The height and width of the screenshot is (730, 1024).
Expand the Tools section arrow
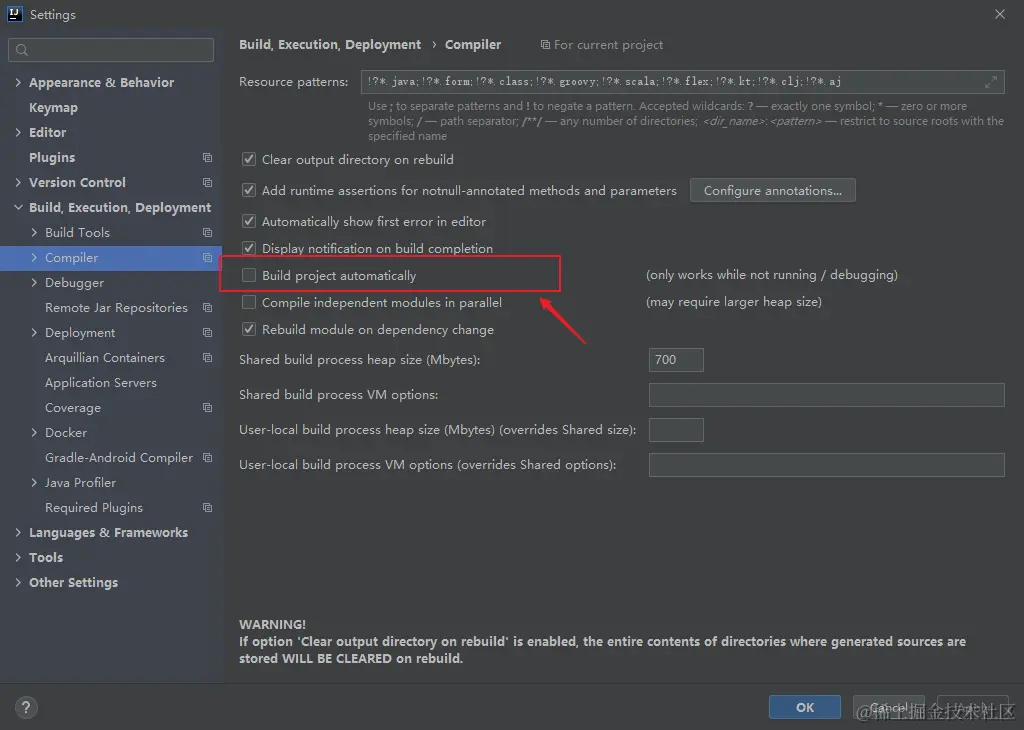point(18,558)
